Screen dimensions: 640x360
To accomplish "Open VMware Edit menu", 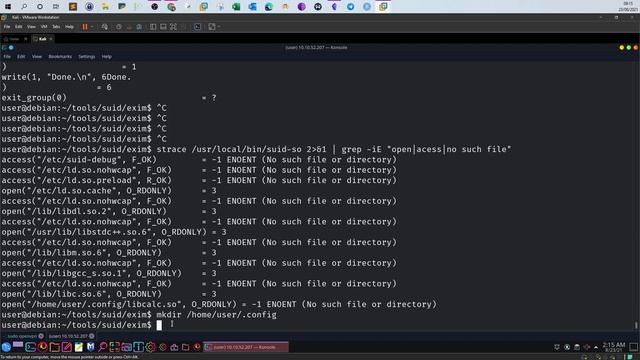I will 19,27.
